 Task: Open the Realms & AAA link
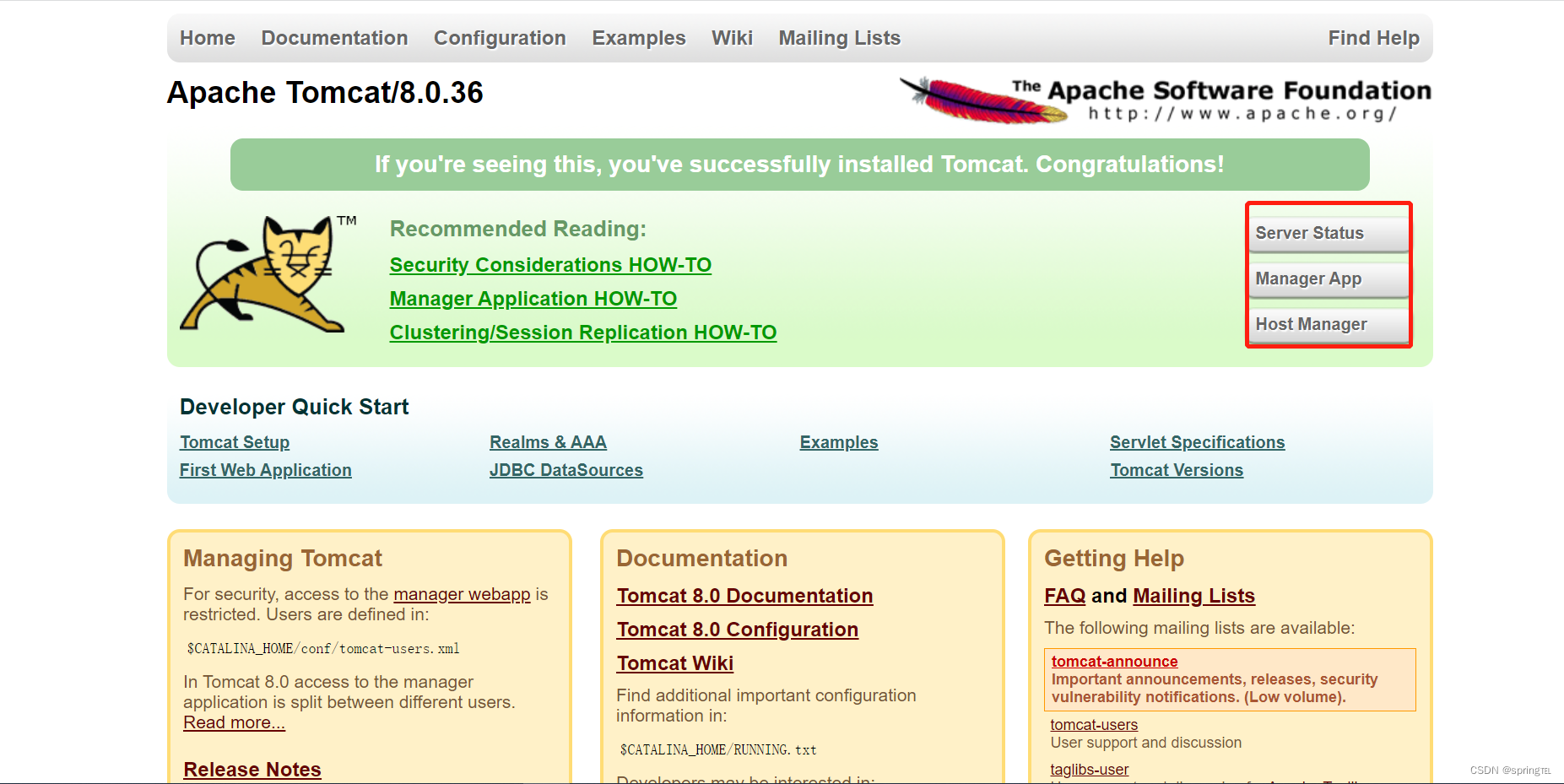pos(548,442)
